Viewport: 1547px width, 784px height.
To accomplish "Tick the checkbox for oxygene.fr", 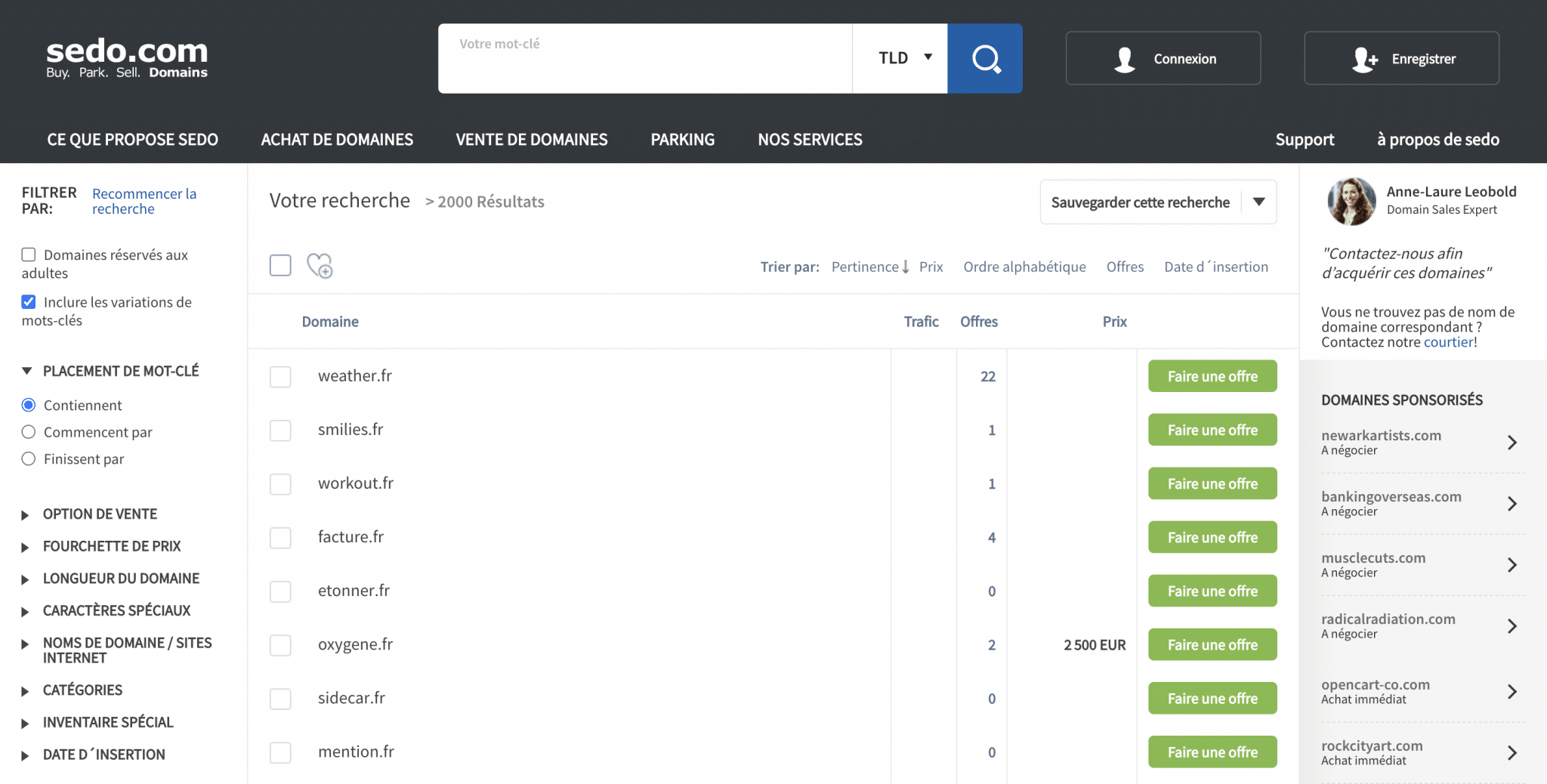I will point(280,645).
